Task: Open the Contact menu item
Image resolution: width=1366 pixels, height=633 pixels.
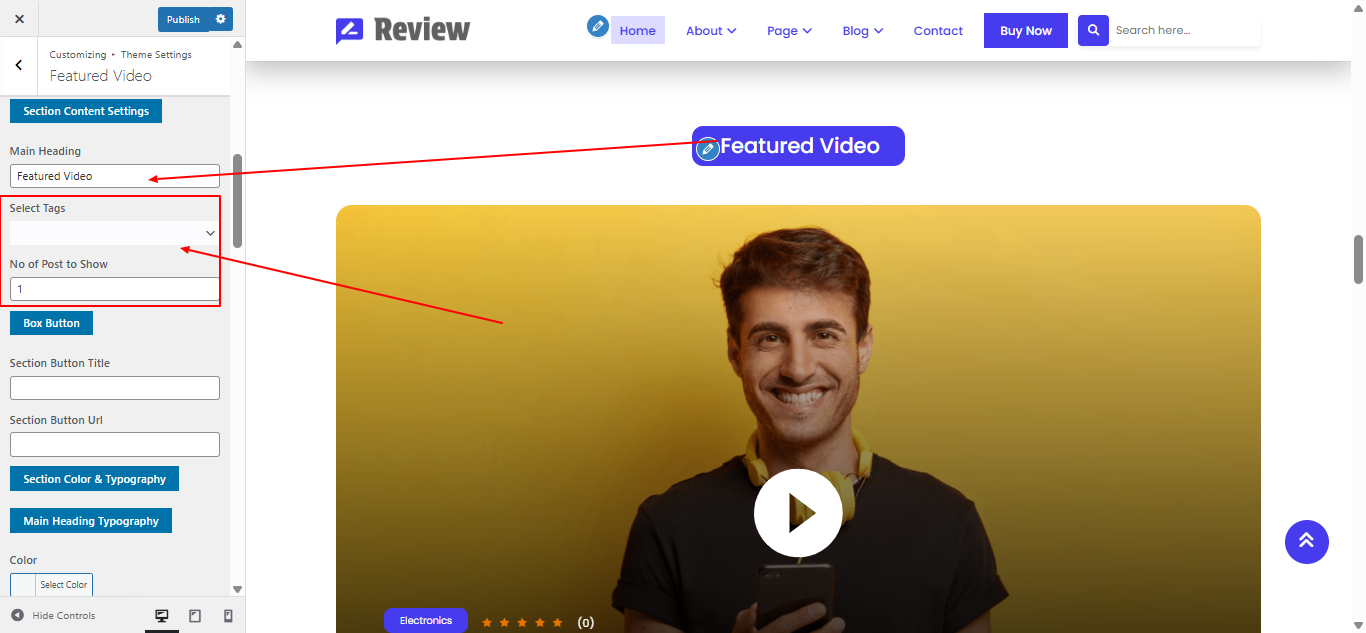Action: [x=938, y=31]
